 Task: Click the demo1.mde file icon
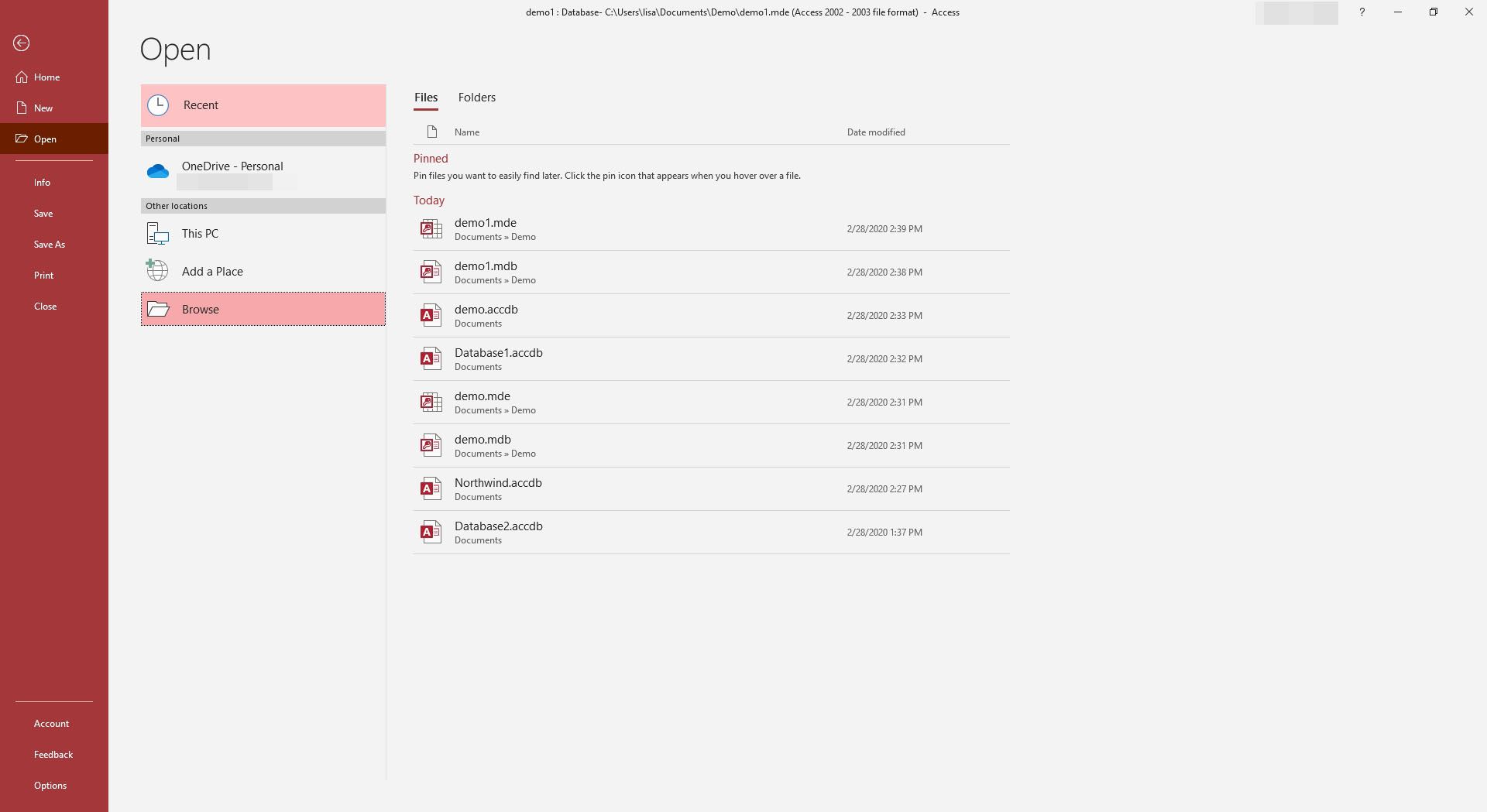pyautogui.click(x=431, y=229)
